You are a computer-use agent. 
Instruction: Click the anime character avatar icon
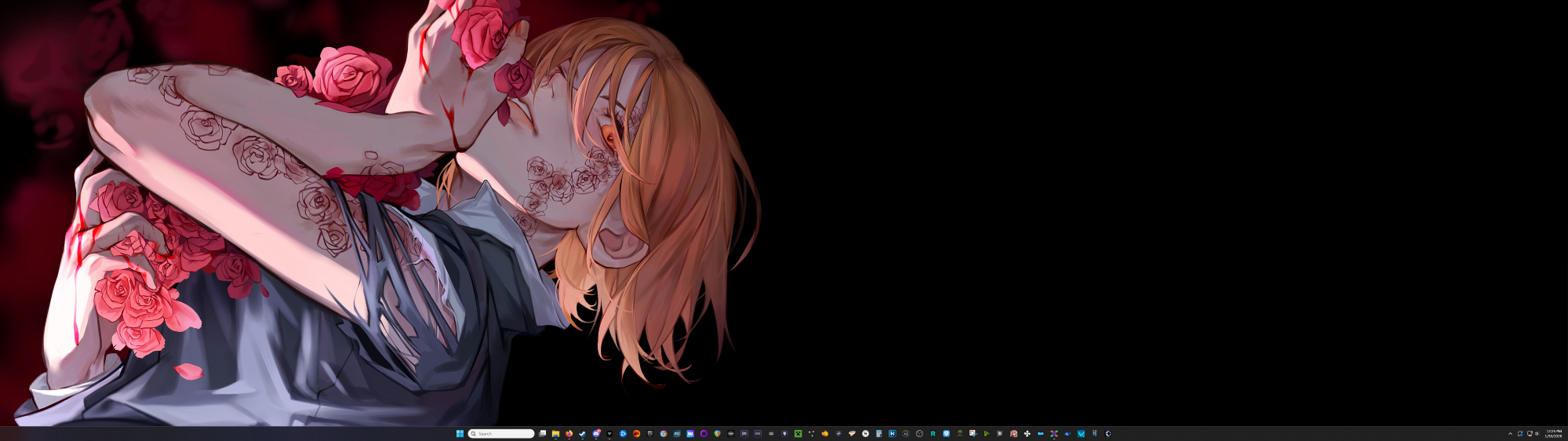click(x=1013, y=433)
